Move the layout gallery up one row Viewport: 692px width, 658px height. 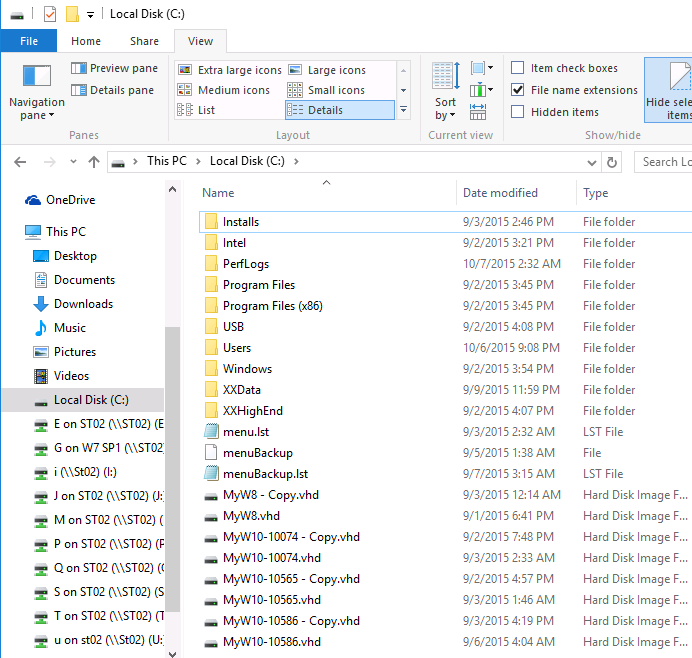point(403,71)
